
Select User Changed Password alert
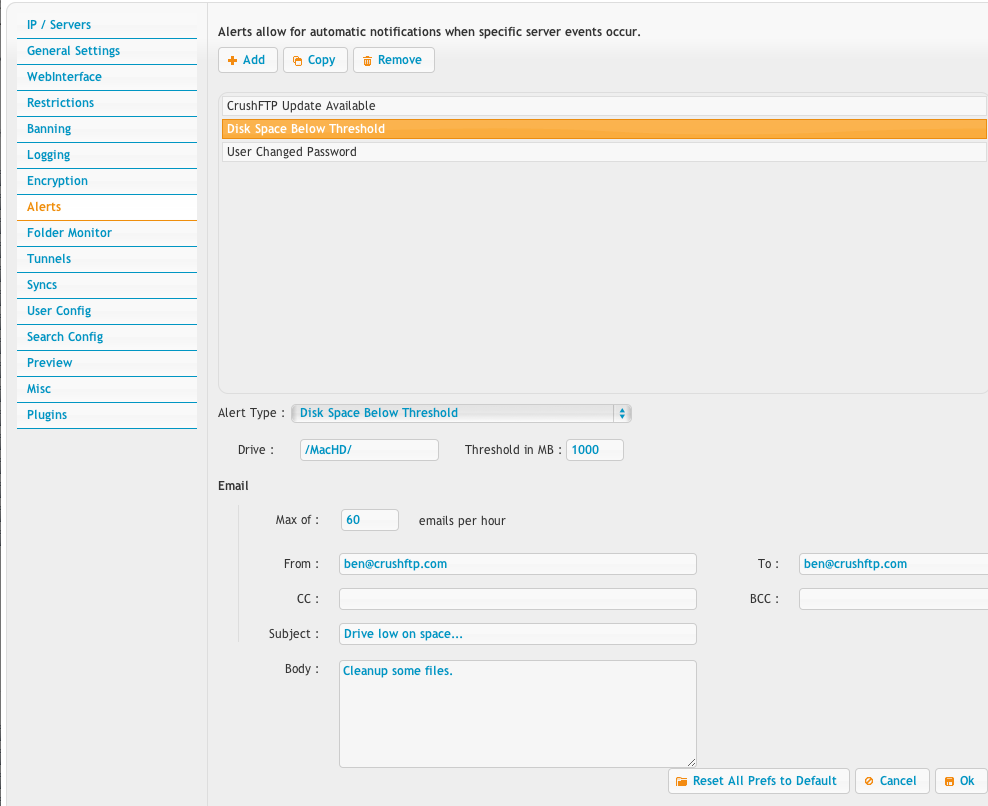point(604,152)
